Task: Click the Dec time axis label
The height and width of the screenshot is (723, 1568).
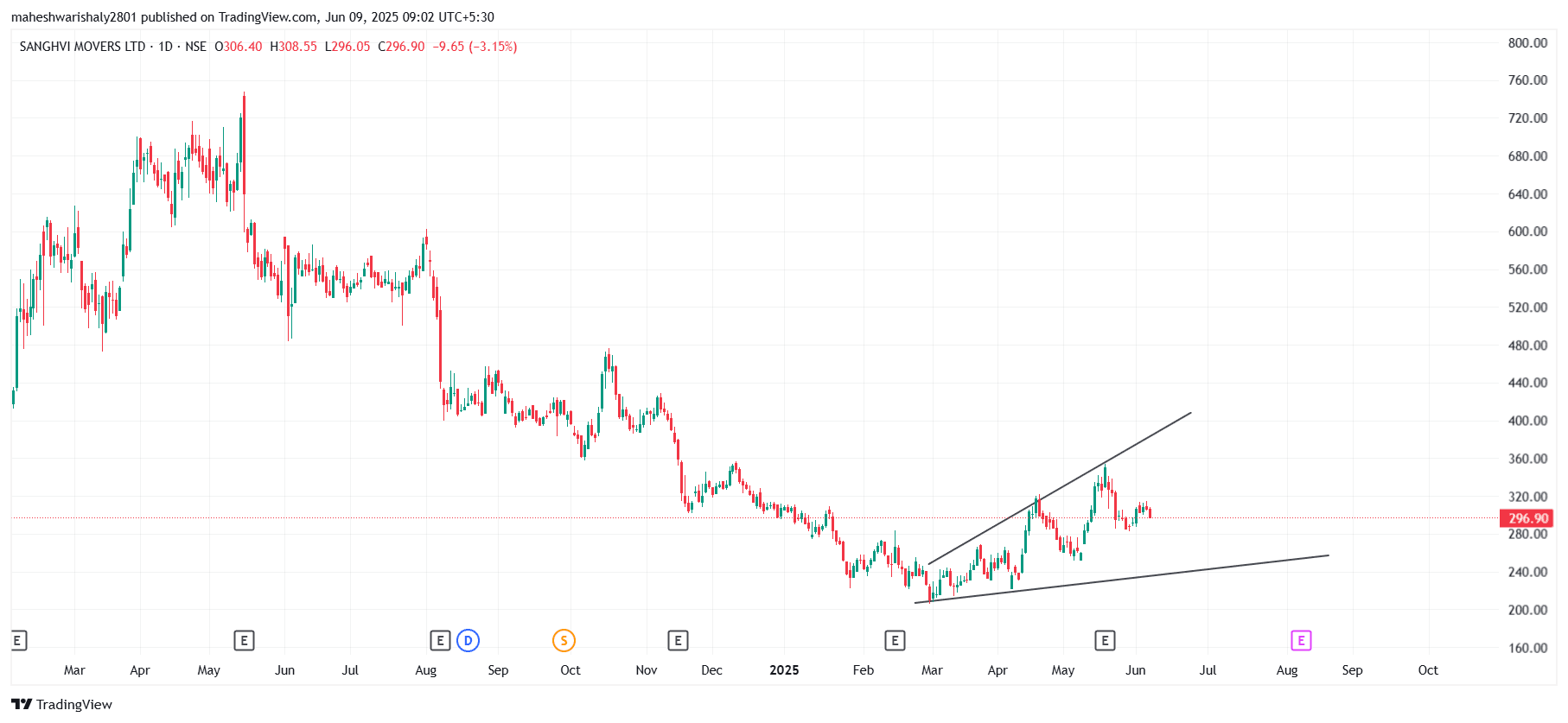Action: (x=711, y=670)
